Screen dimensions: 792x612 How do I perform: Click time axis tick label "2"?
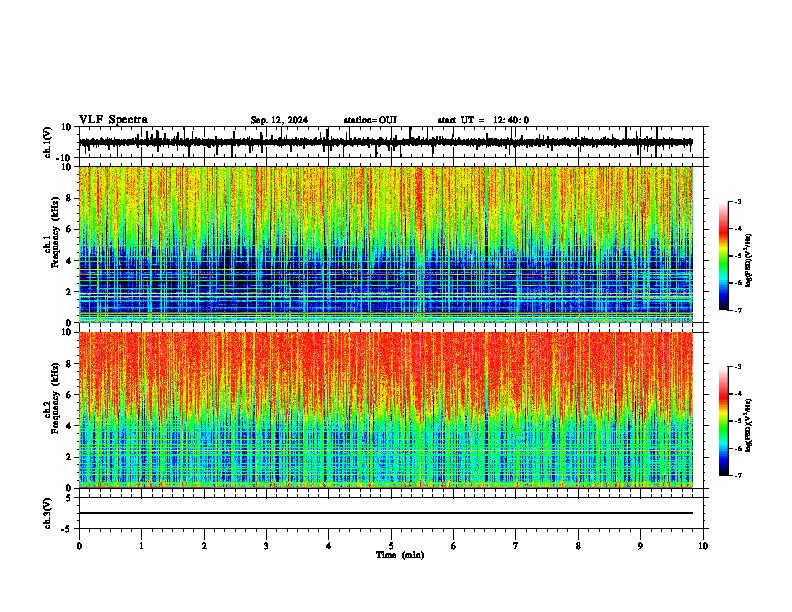(x=204, y=546)
